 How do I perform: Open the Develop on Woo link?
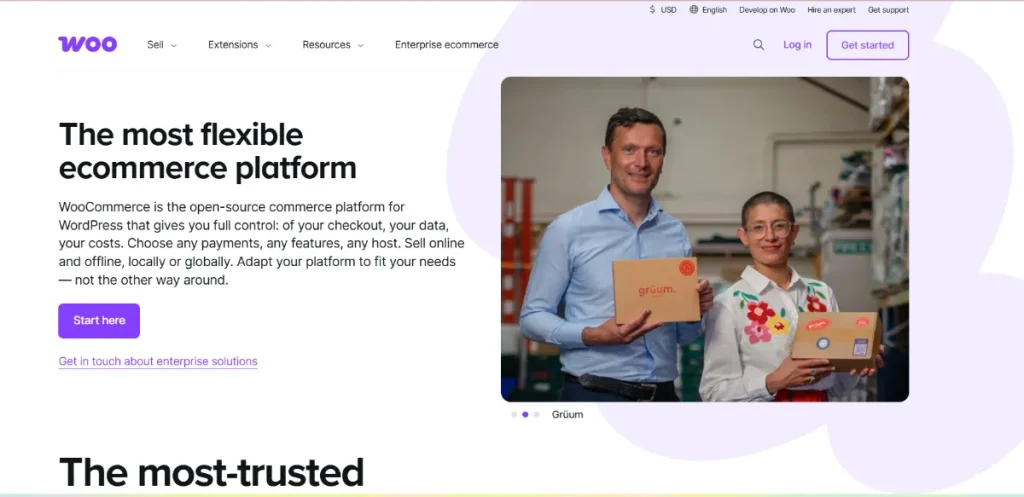767,10
